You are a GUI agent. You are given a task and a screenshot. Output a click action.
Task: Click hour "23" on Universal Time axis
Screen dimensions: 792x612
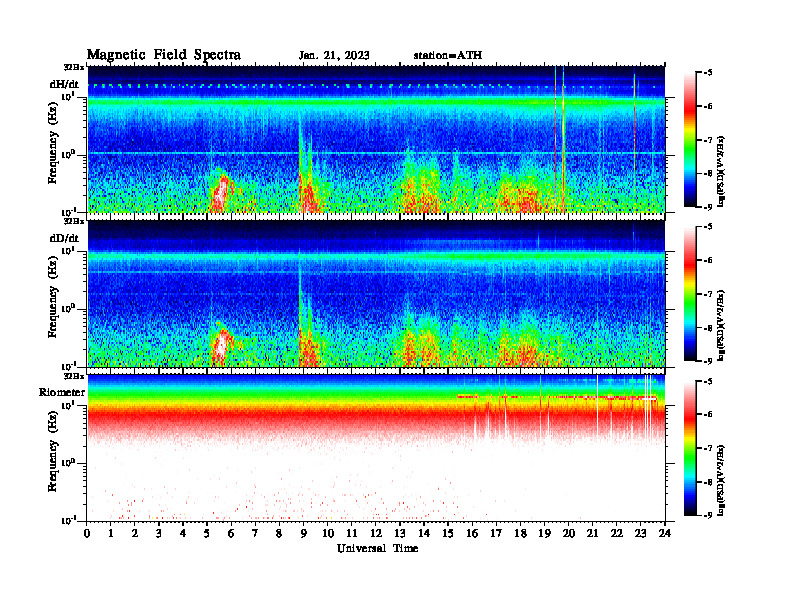[x=640, y=533]
